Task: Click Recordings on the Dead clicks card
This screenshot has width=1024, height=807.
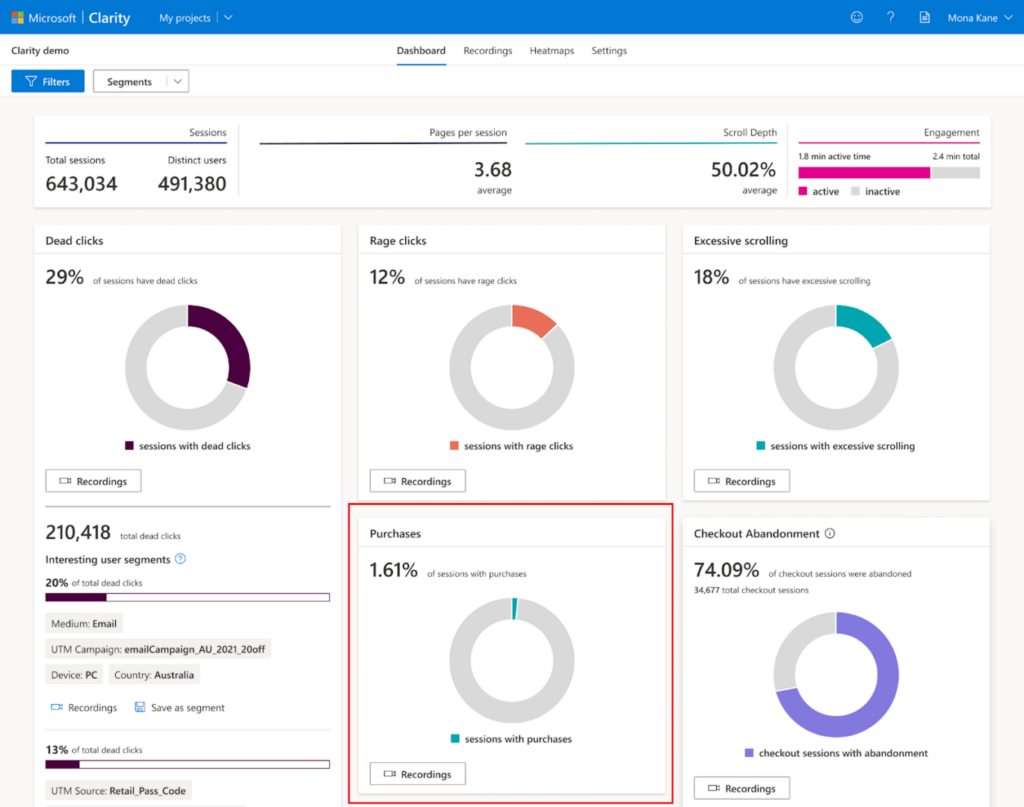Action: click(93, 480)
